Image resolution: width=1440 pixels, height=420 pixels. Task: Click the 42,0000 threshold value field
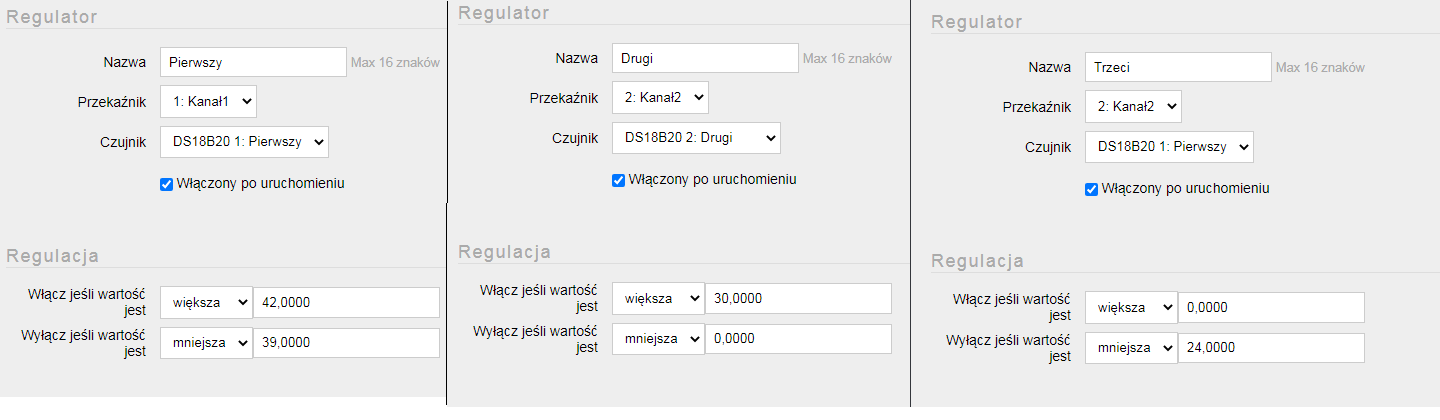click(346, 302)
